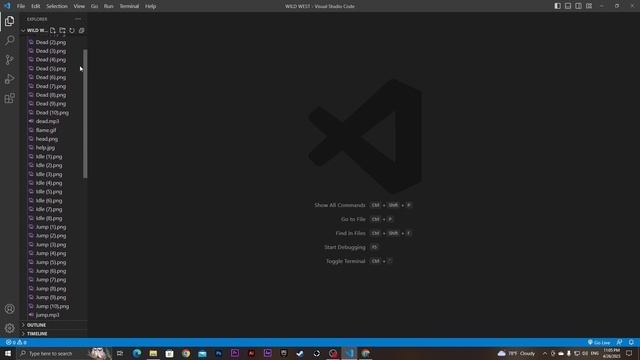640x360 pixels.
Task: Open the Run menu
Action: [108, 6]
